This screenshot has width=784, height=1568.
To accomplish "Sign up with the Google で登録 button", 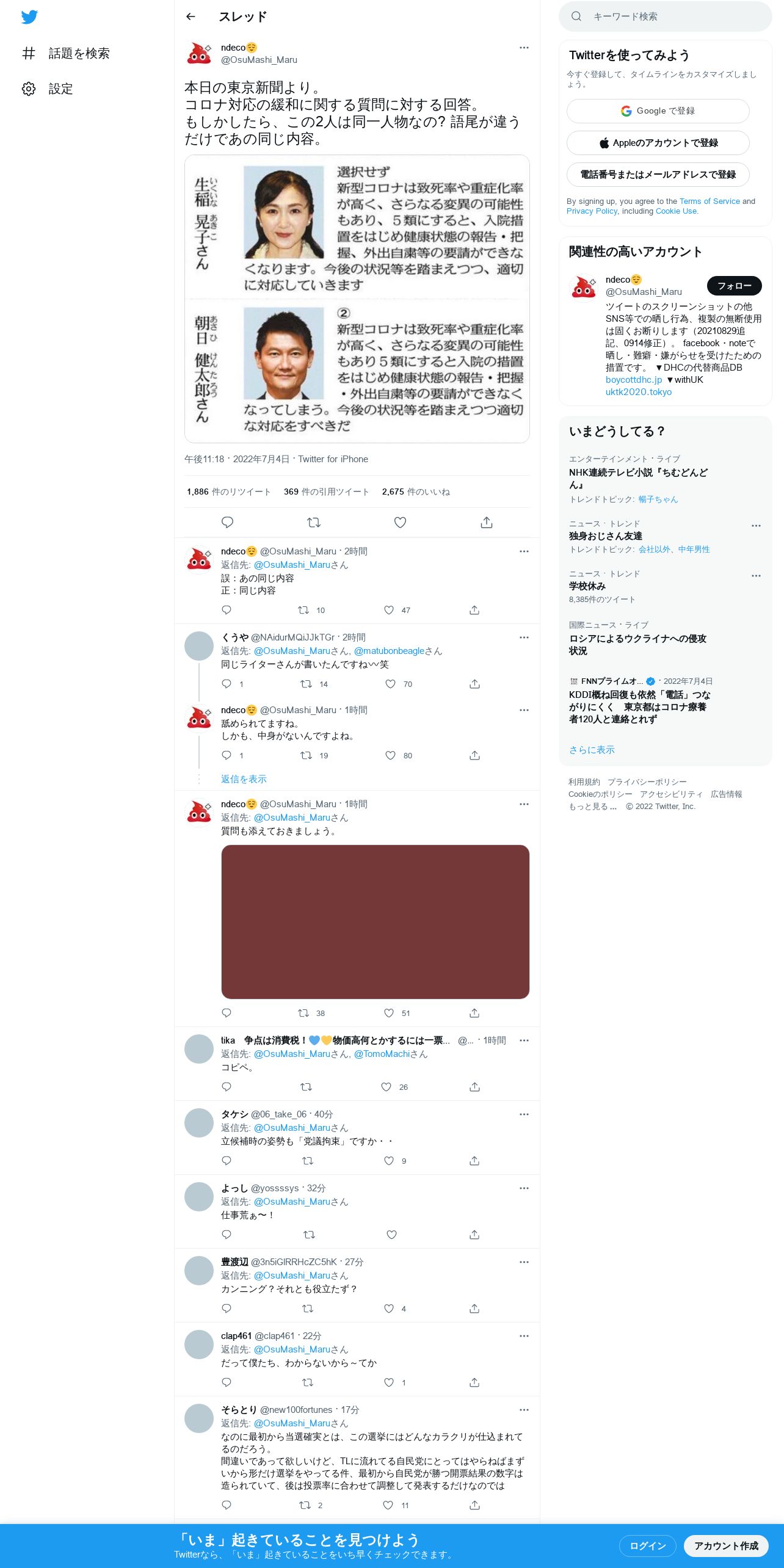I will tap(658, 111).
